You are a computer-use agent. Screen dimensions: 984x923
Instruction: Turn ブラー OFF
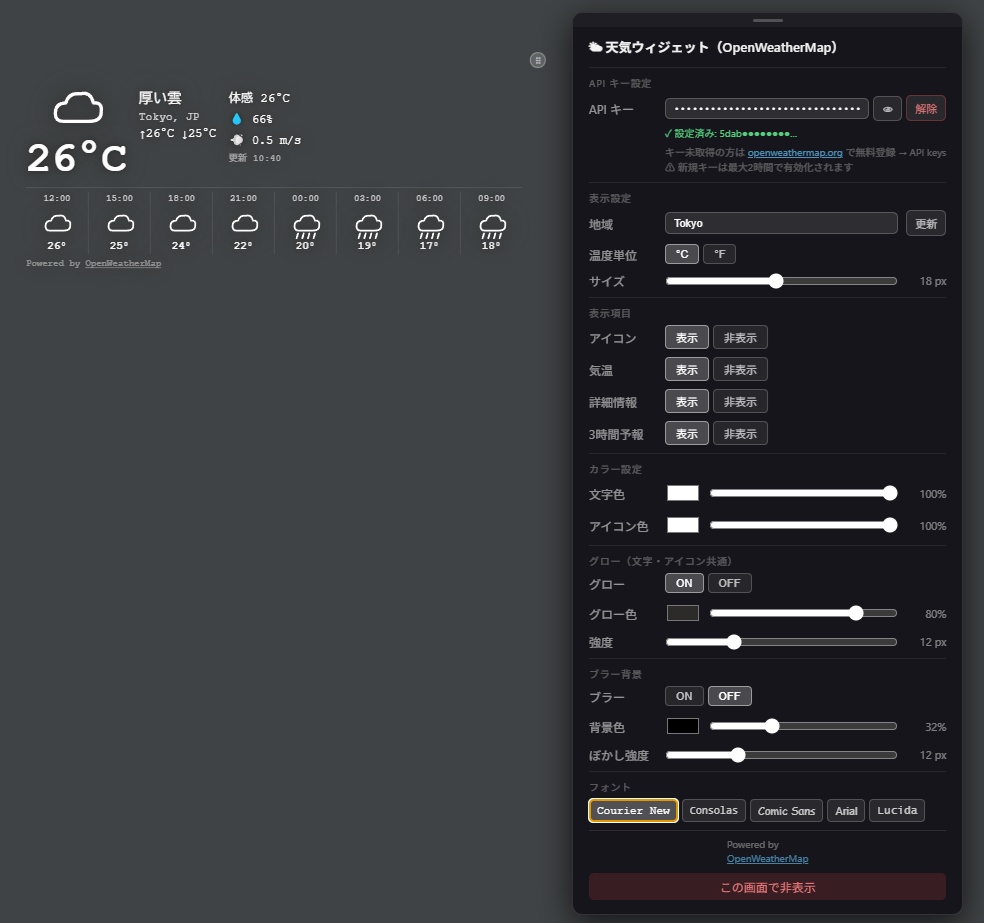(x=729, y=696)
